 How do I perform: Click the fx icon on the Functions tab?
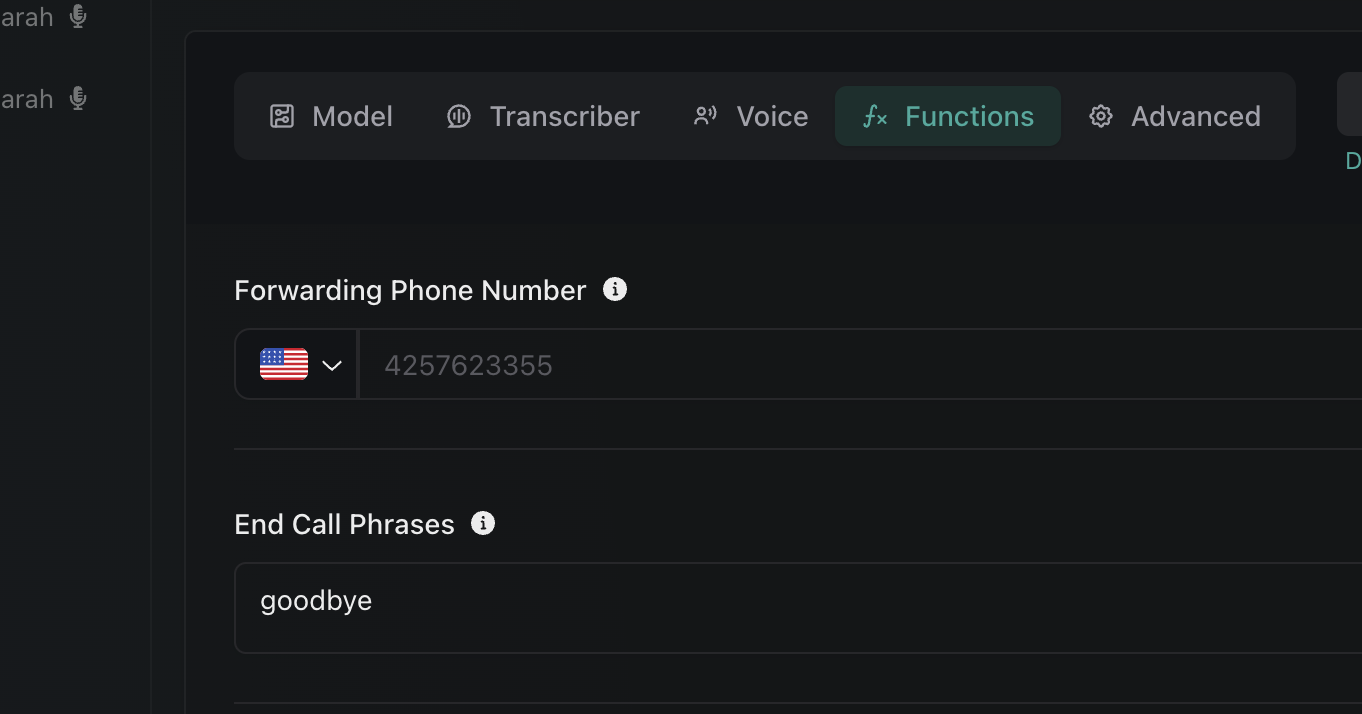pos(875,117)
